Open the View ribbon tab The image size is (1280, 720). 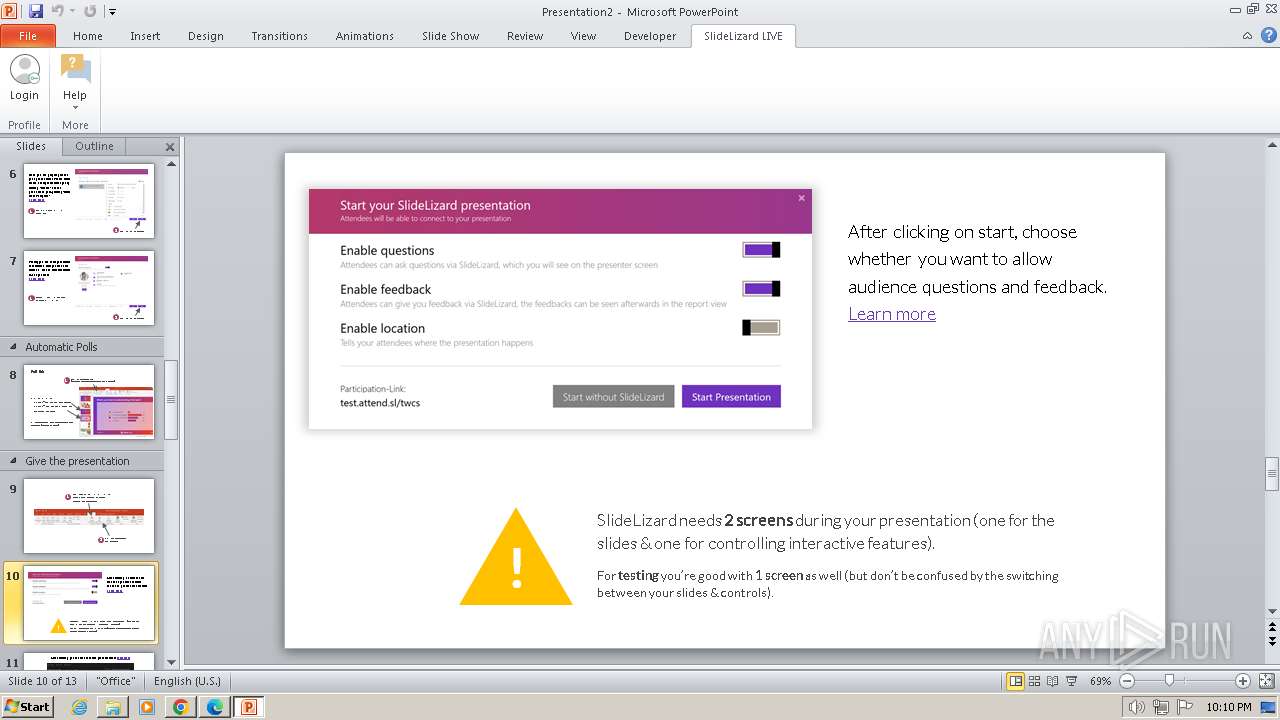click(583, 36)
